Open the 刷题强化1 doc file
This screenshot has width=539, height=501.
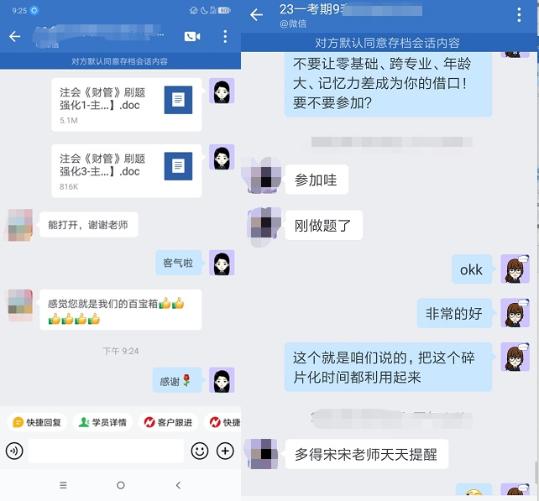click(x=126, y=105)
